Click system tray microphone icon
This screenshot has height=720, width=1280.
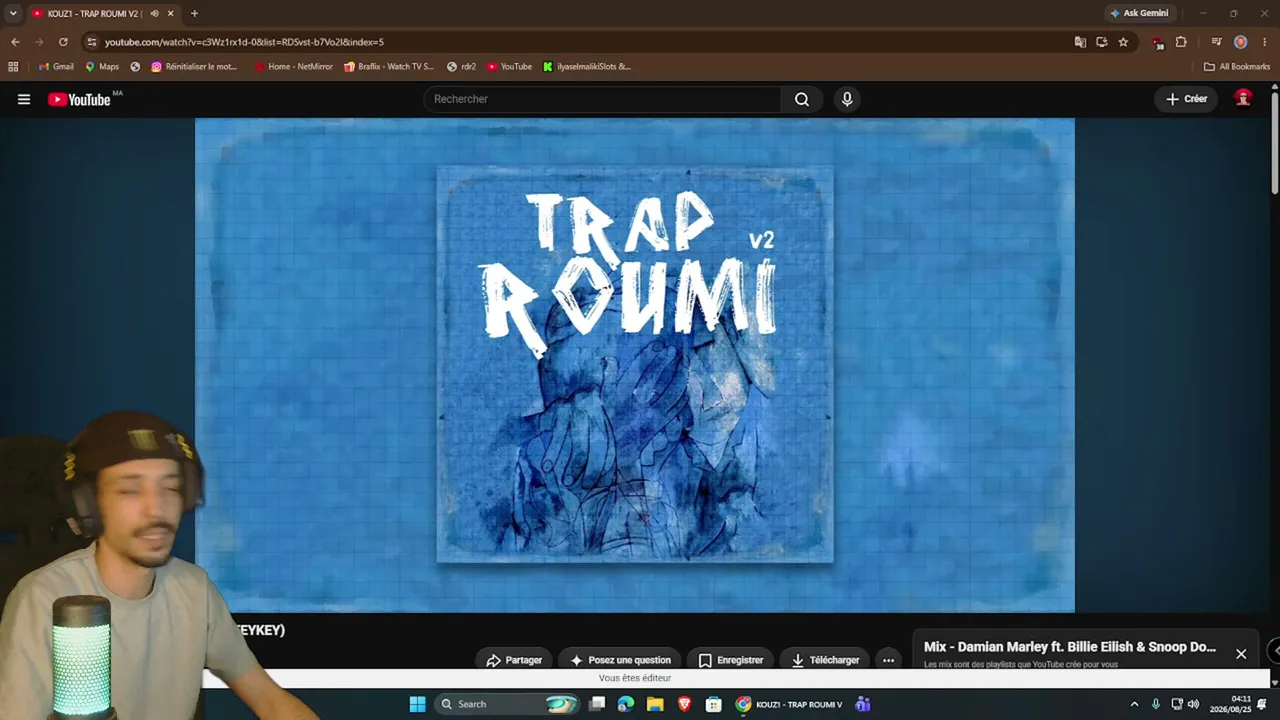(1156, 704)
